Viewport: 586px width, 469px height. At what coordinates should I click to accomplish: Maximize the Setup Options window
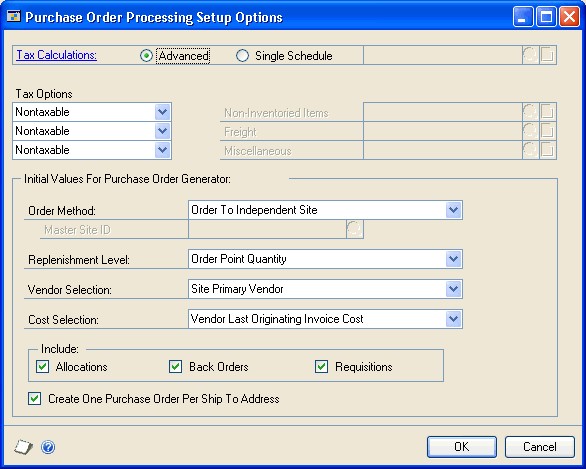[x=546, y=17]
